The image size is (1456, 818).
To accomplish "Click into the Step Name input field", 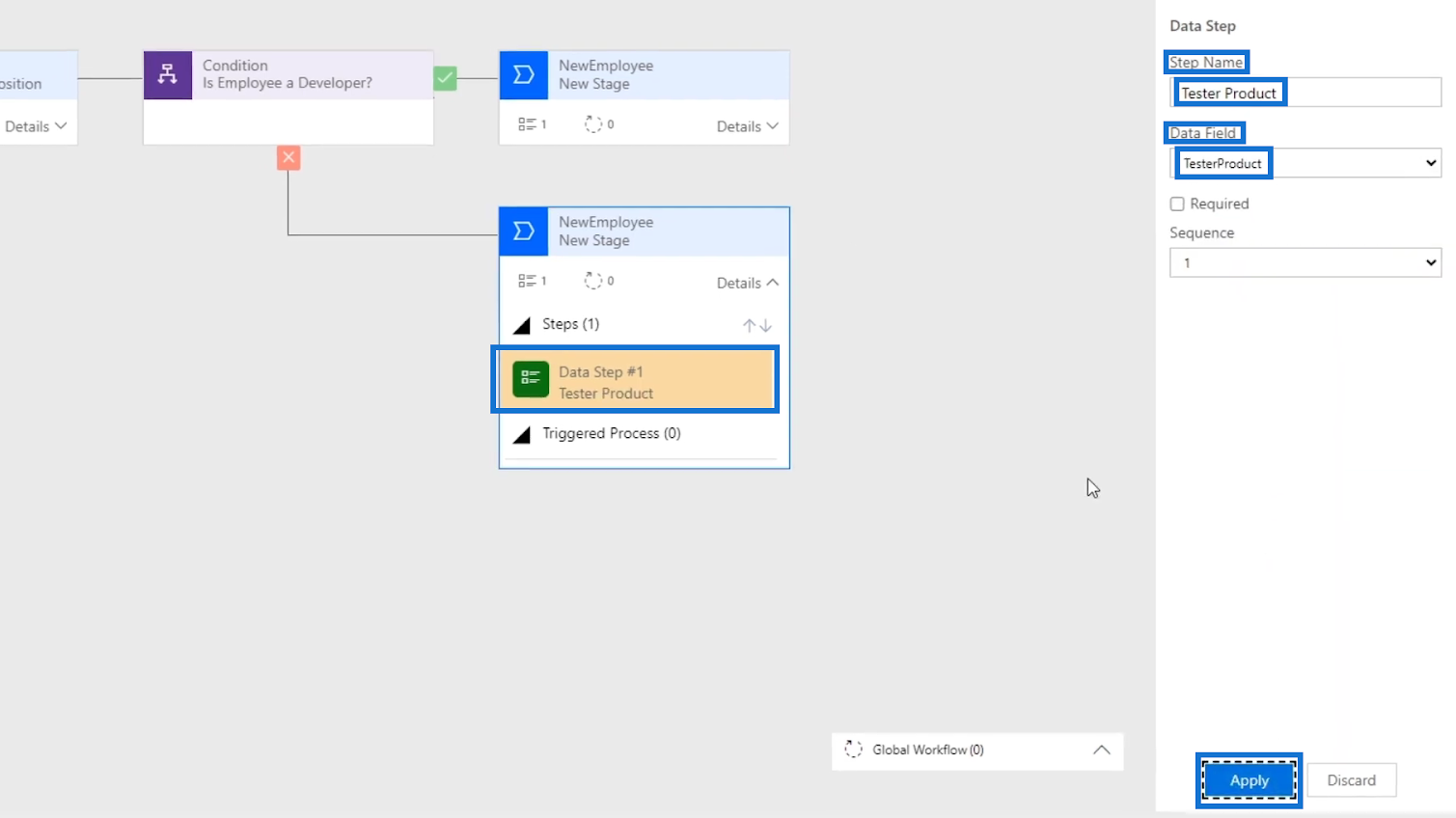I will [1305, 93].
